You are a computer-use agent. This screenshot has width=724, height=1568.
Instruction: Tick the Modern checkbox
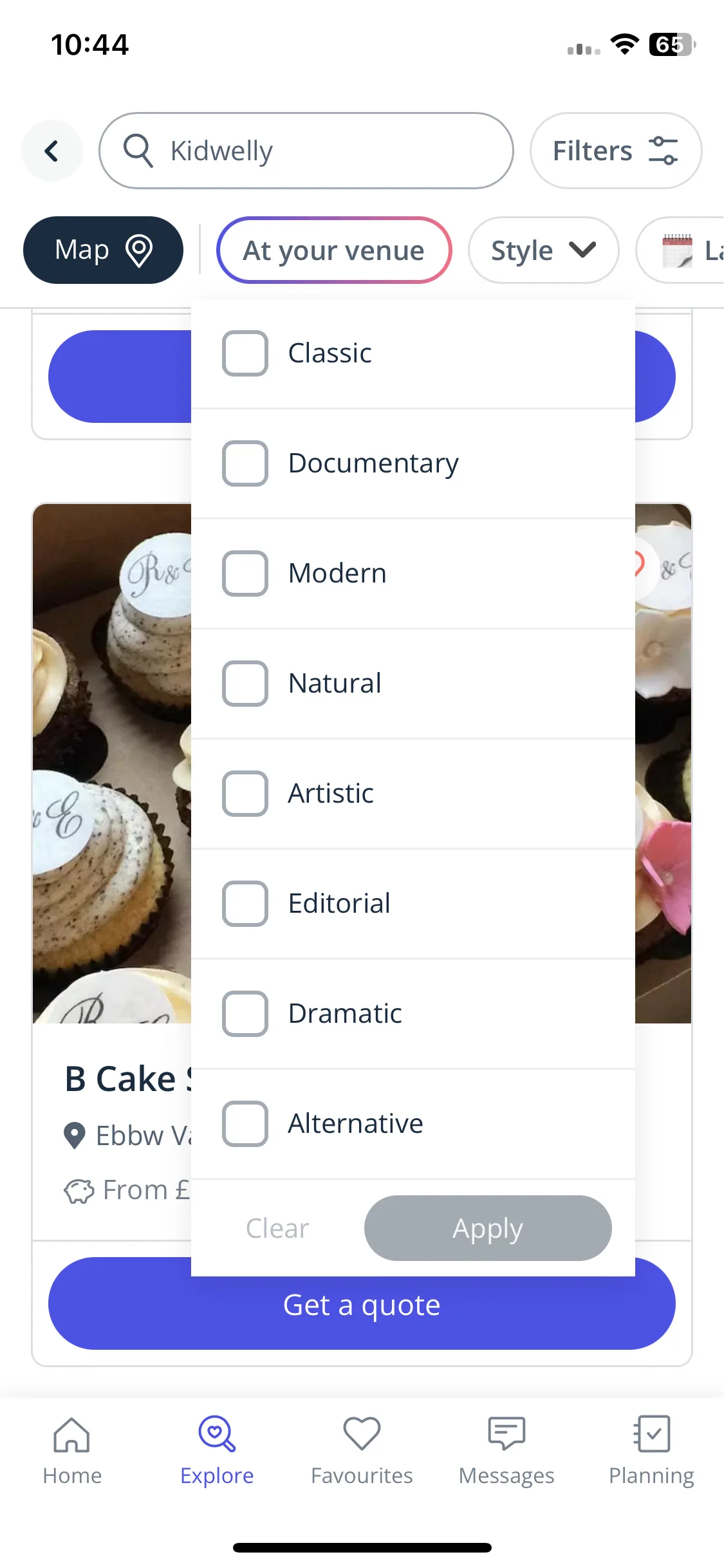click(x=245, y=574)
